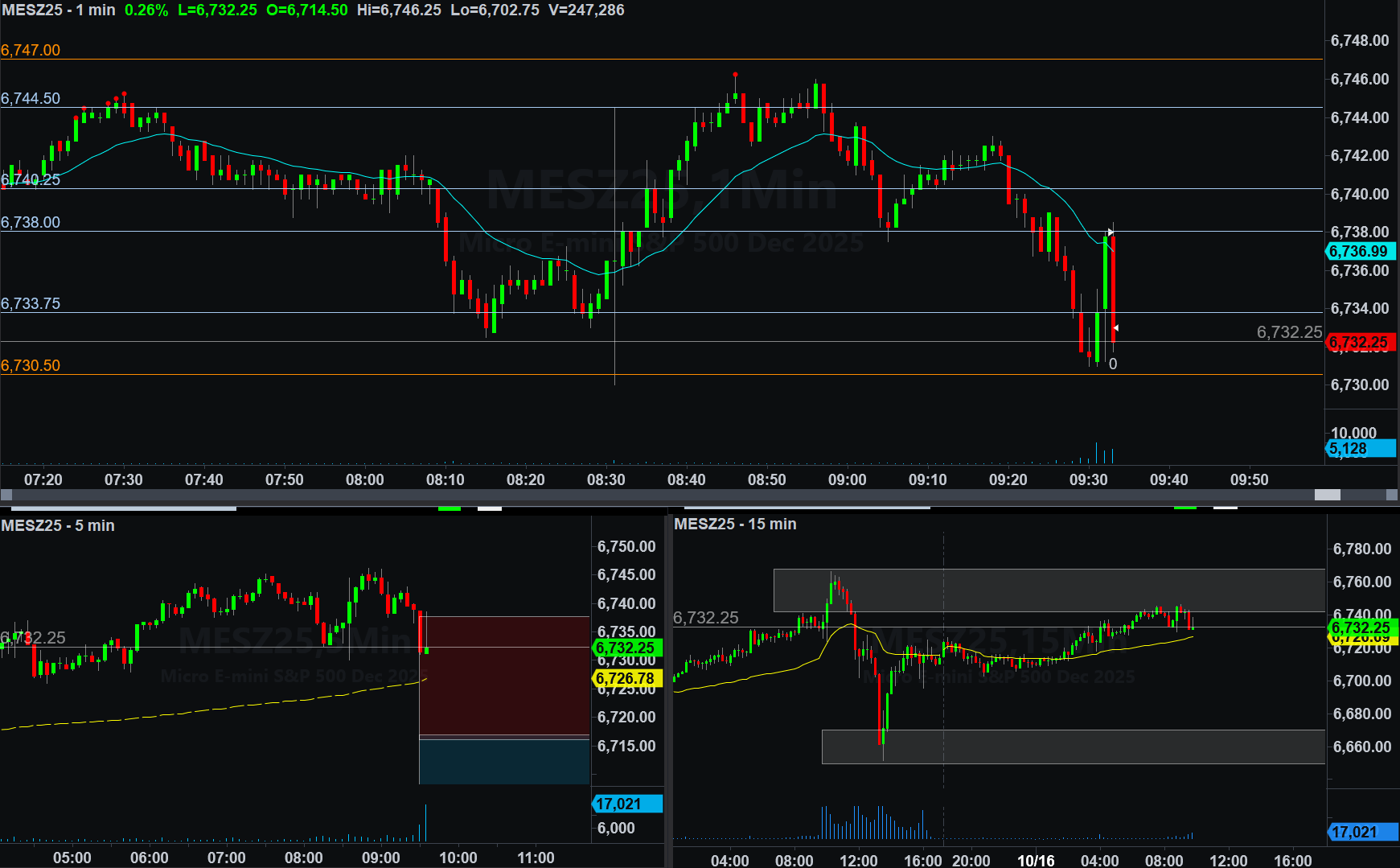This screenshot has width=1400, height=868.
Task: Click the right arrow of the horizontal scrollbar
Action: tap(1392, 495)
